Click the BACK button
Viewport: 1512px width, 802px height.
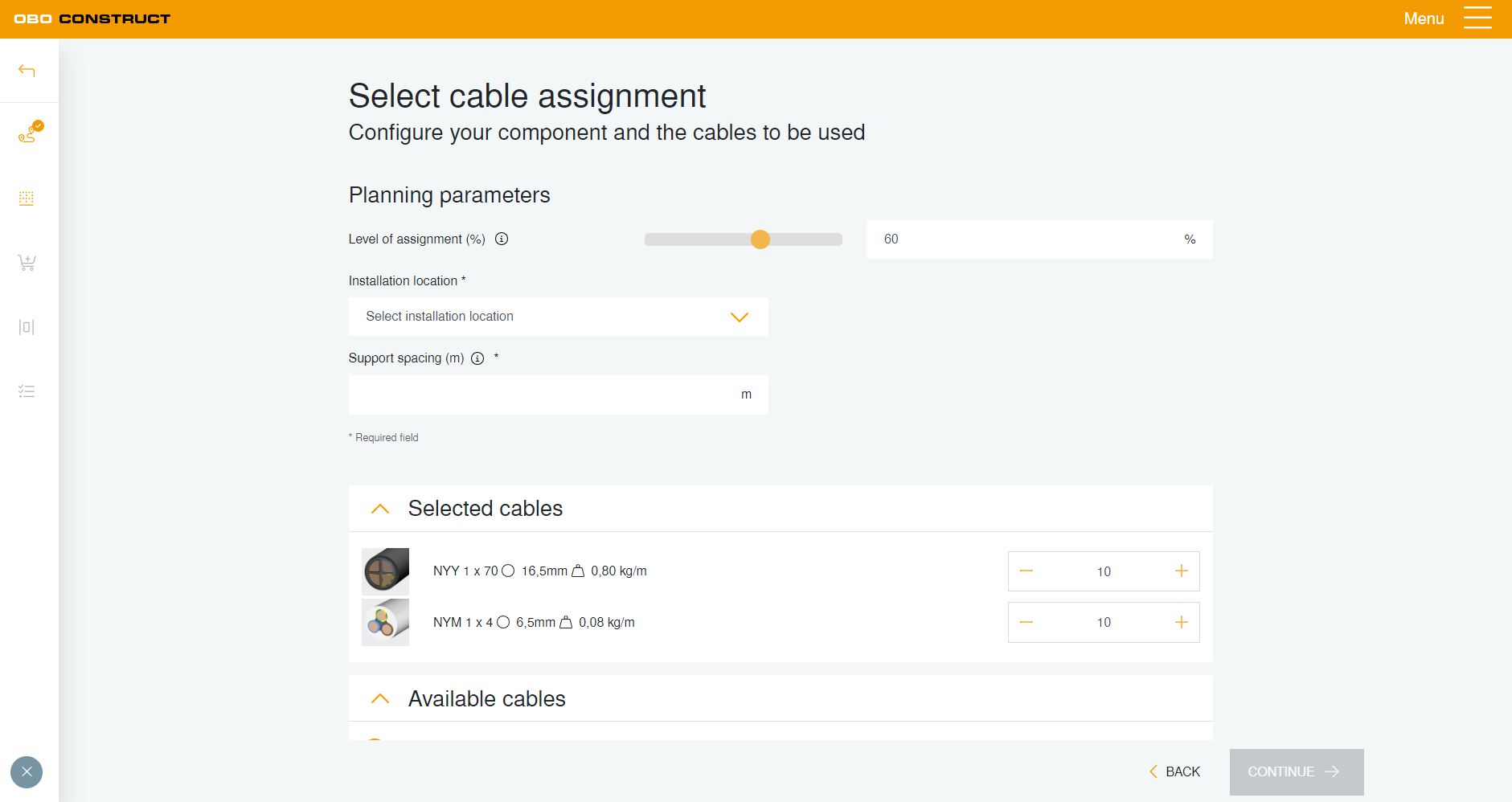[1174, 771]
